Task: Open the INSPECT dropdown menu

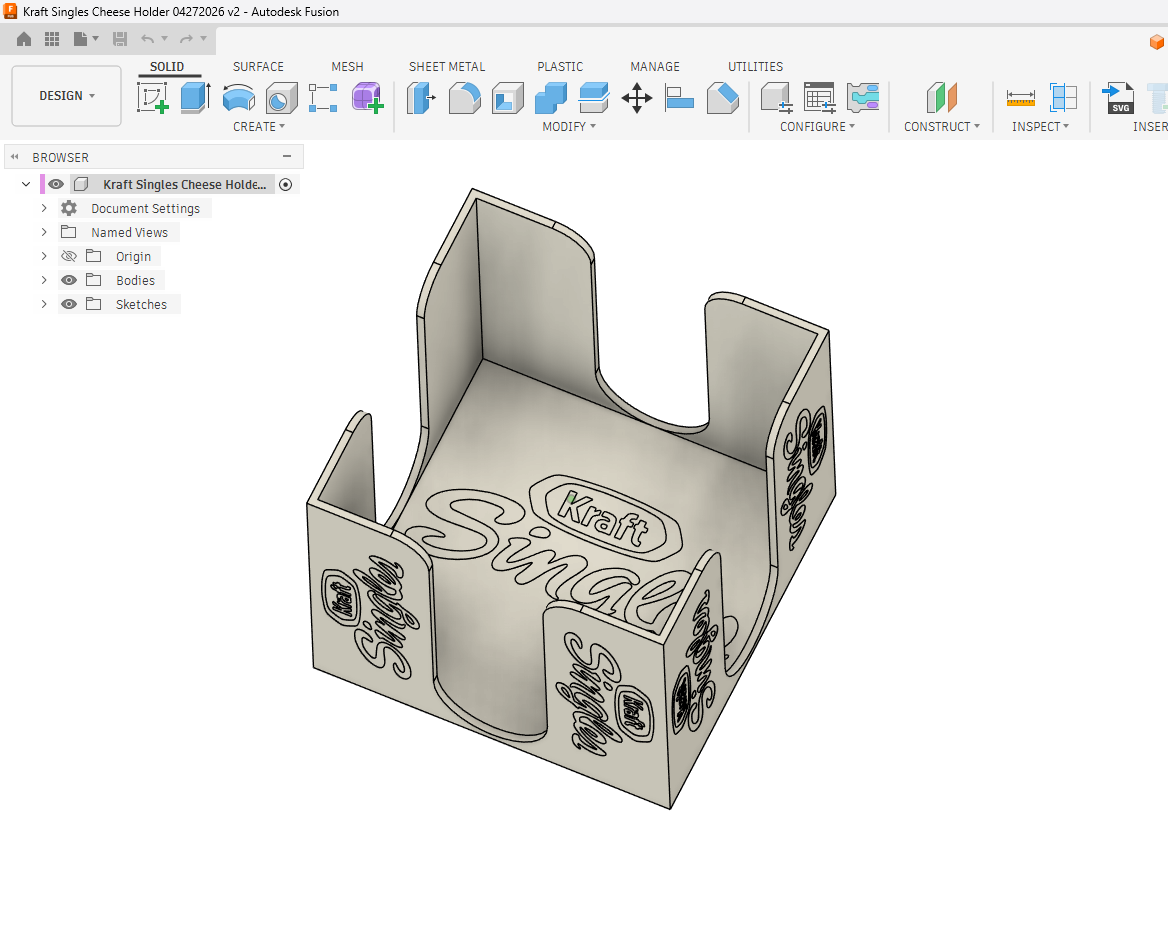Action: point(1040,127)
